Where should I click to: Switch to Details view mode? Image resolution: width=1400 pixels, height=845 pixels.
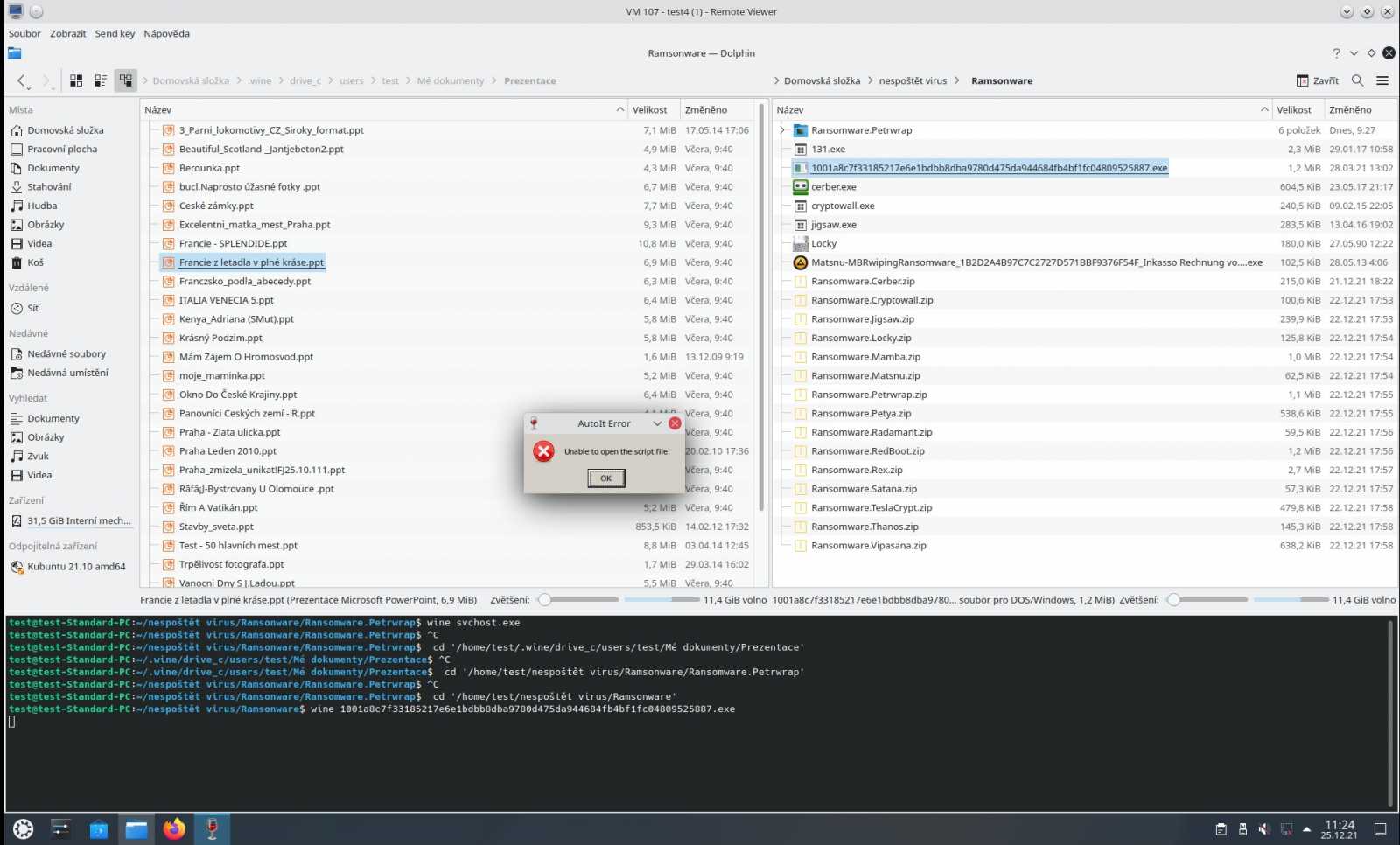[x=126, y=80]
